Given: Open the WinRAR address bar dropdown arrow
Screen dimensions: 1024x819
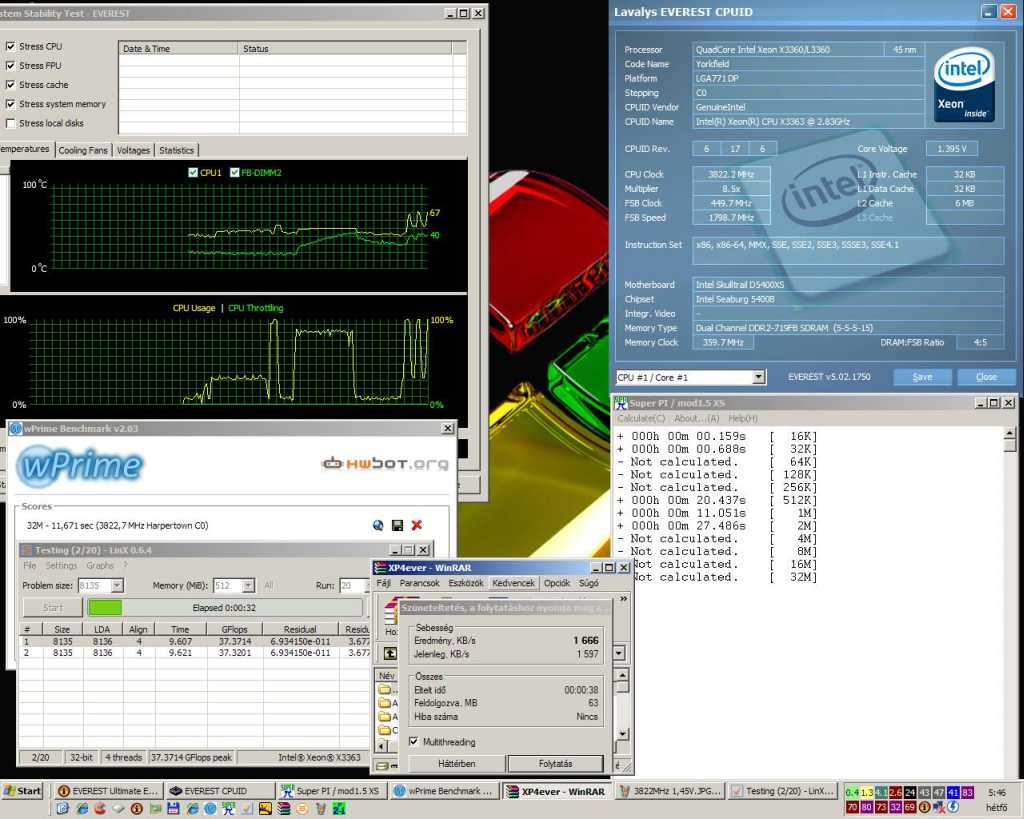Looking at the screenshot, I should pos(618,652).
